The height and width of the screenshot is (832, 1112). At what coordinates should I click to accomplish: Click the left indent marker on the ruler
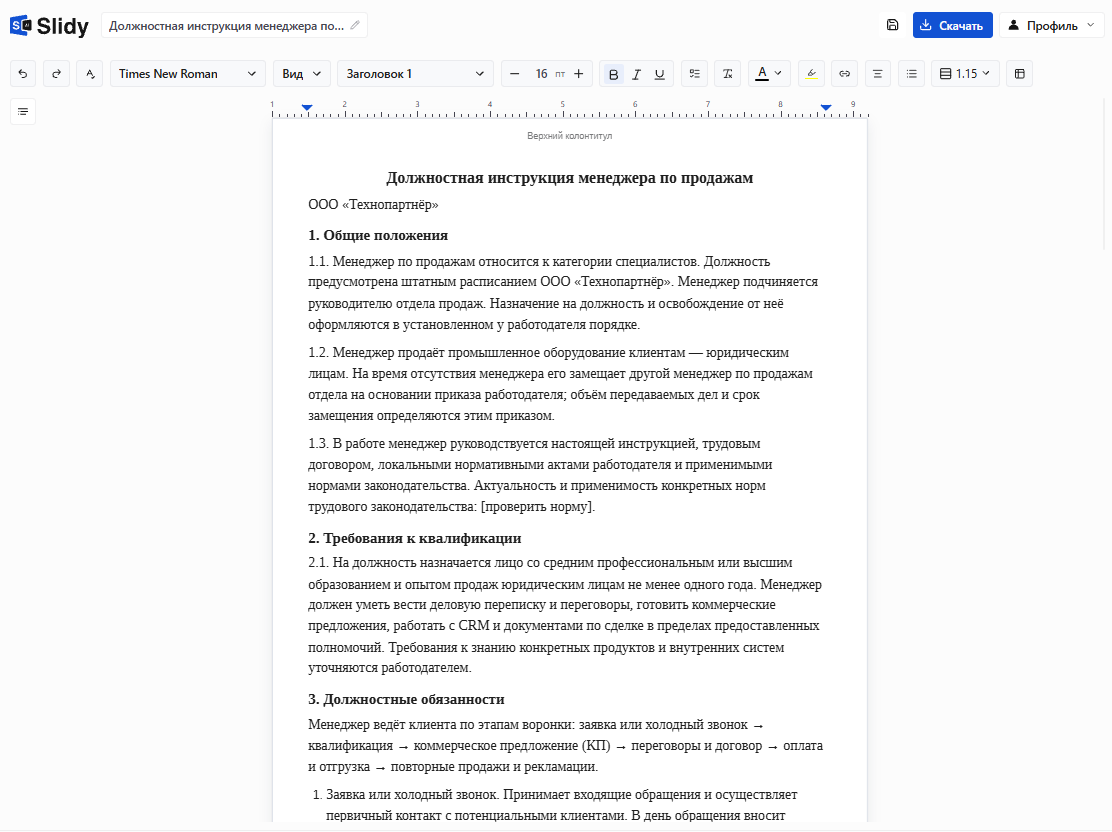point(307,107)
